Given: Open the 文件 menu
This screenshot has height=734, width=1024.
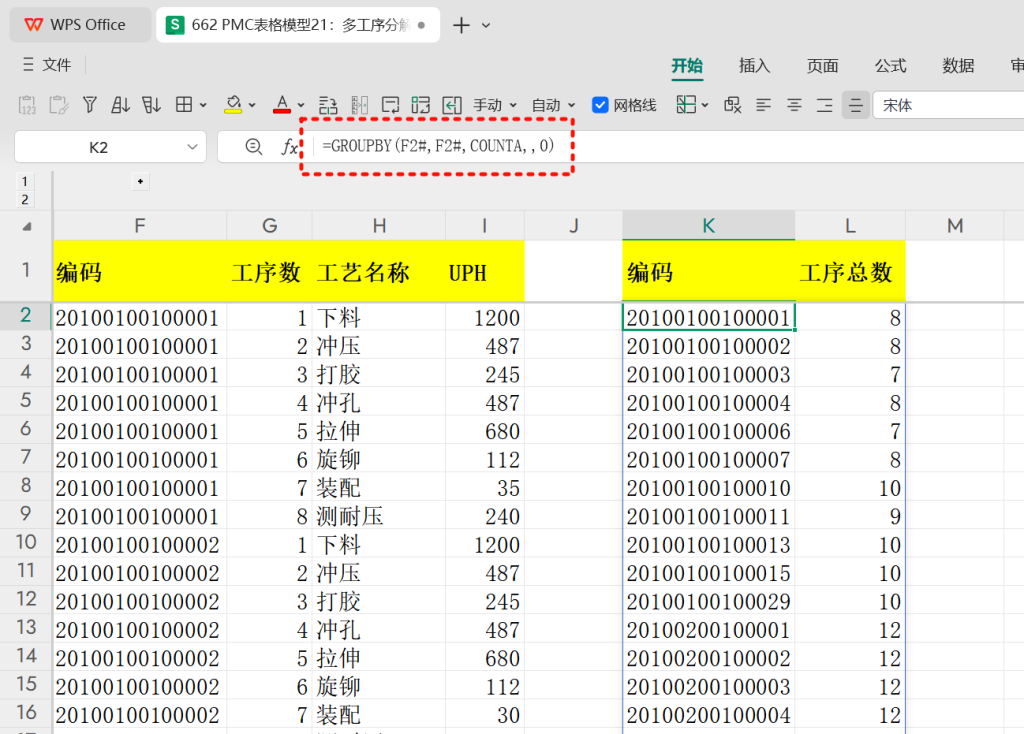Looking at the screenshot, I should coord(47,65).
